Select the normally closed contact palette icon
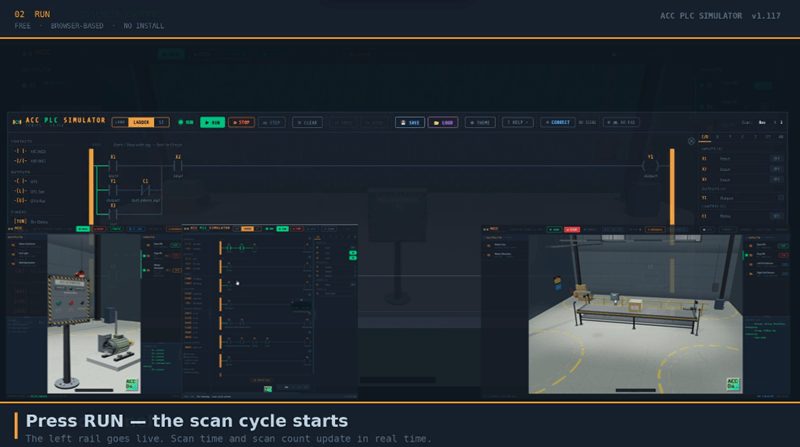 tap(20, 161)
